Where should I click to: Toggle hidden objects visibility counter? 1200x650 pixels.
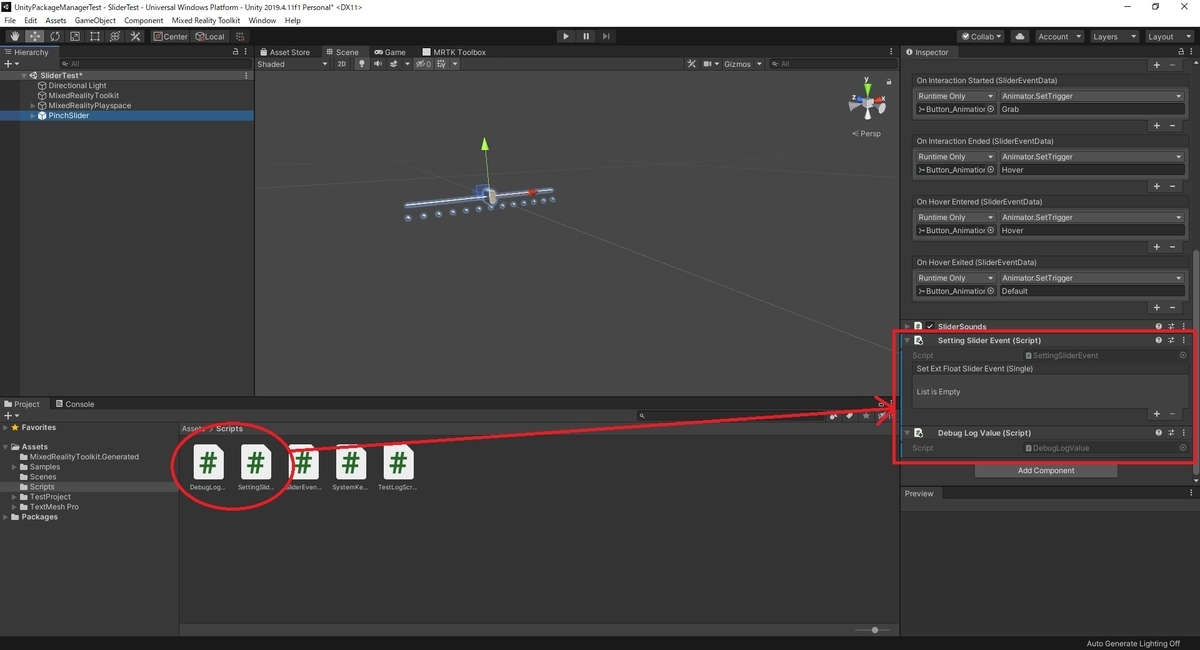pos(424,64)
